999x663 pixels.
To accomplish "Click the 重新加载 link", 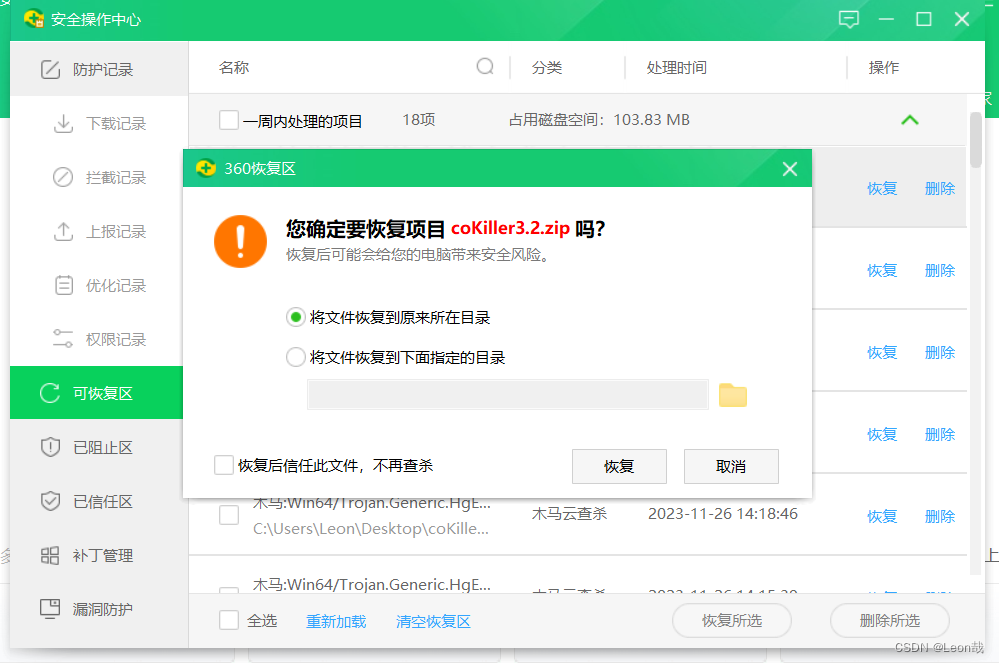I will tap(336, 621).
